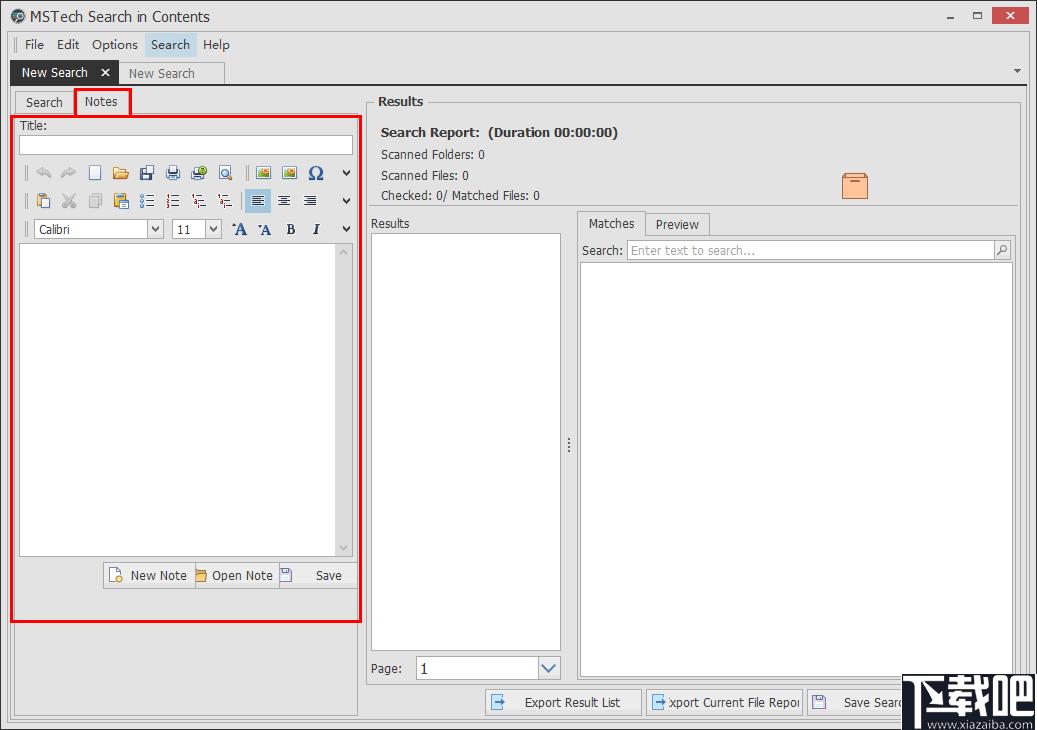The width and height of the screenshot is (1037, 730).
Task: Click the first Insert Picture icon
Action: 263,173
